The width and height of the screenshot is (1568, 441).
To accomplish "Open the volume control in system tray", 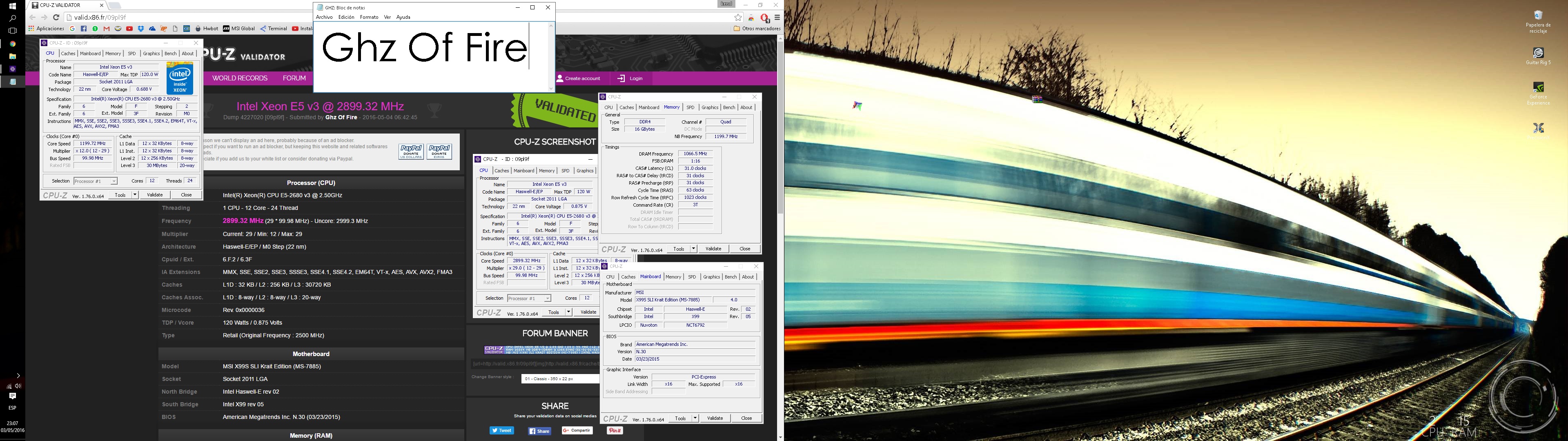I will 18,386.
